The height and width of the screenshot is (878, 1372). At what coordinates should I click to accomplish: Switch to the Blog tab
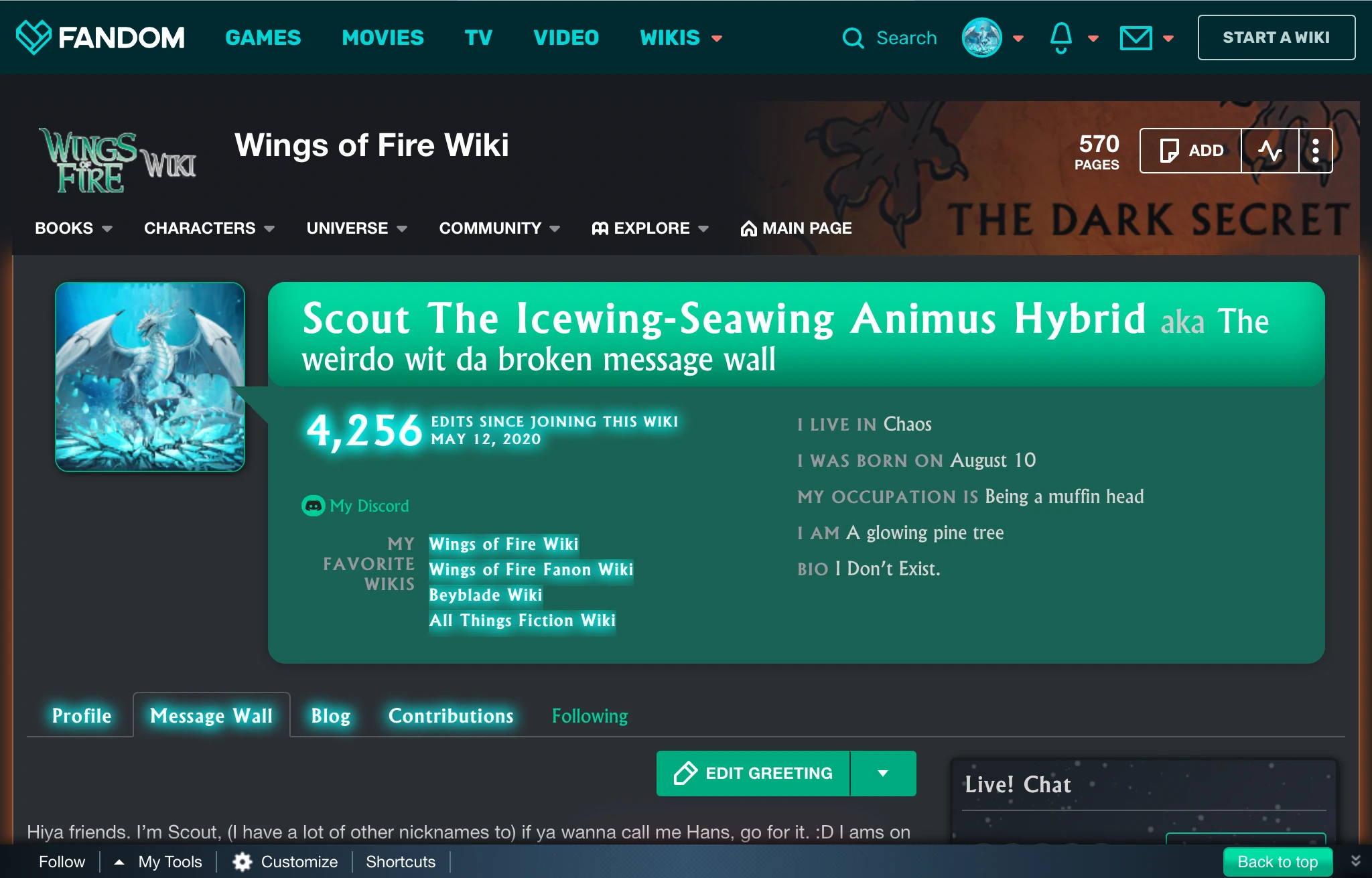coord(331,716)
